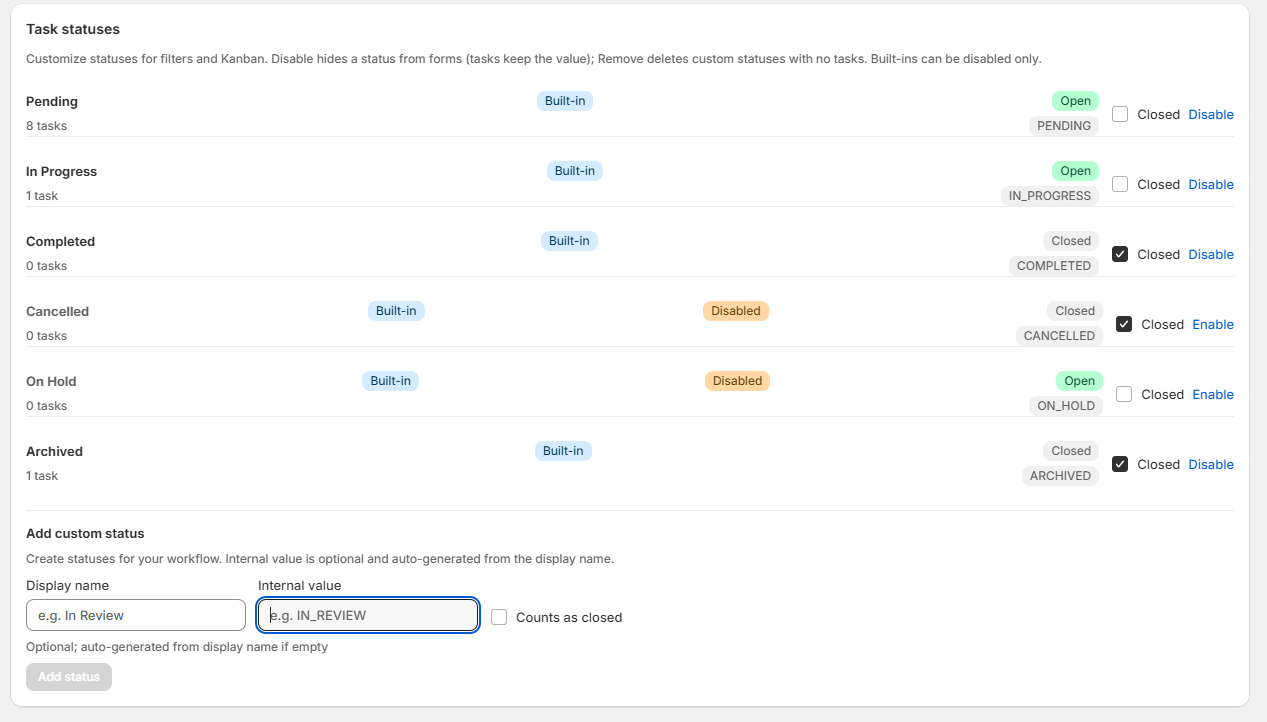Check the Counts as closed checkbox
1267x722 pixels.
(x=499, y=617)
